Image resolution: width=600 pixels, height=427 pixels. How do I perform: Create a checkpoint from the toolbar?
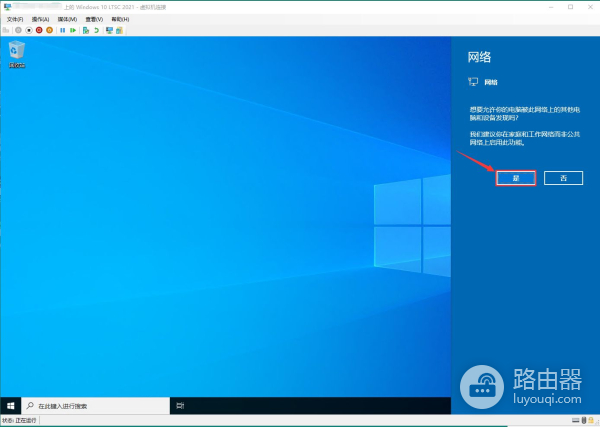click(x=86, y=30)
